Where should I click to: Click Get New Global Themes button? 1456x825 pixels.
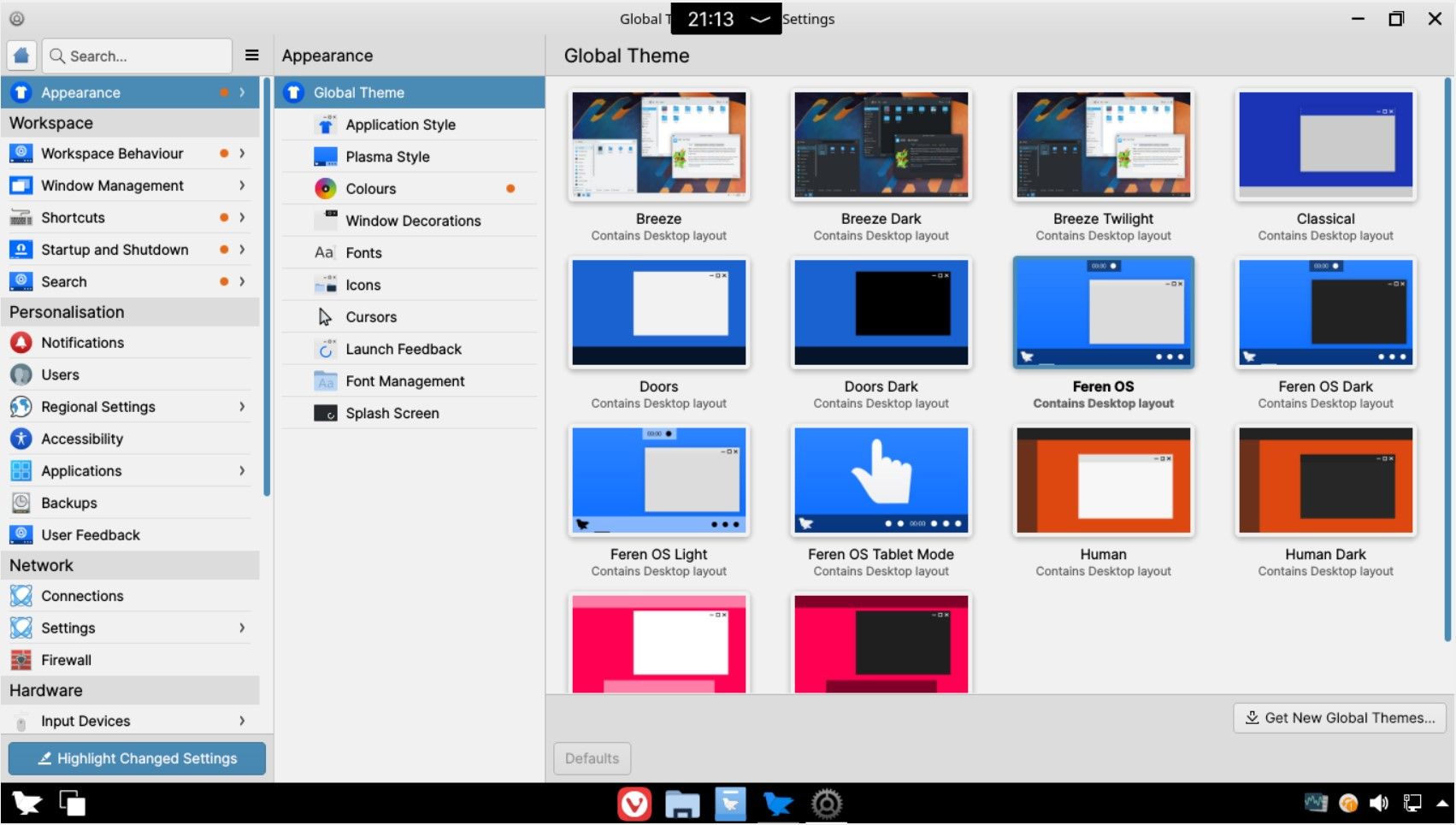coord(1339,718)
